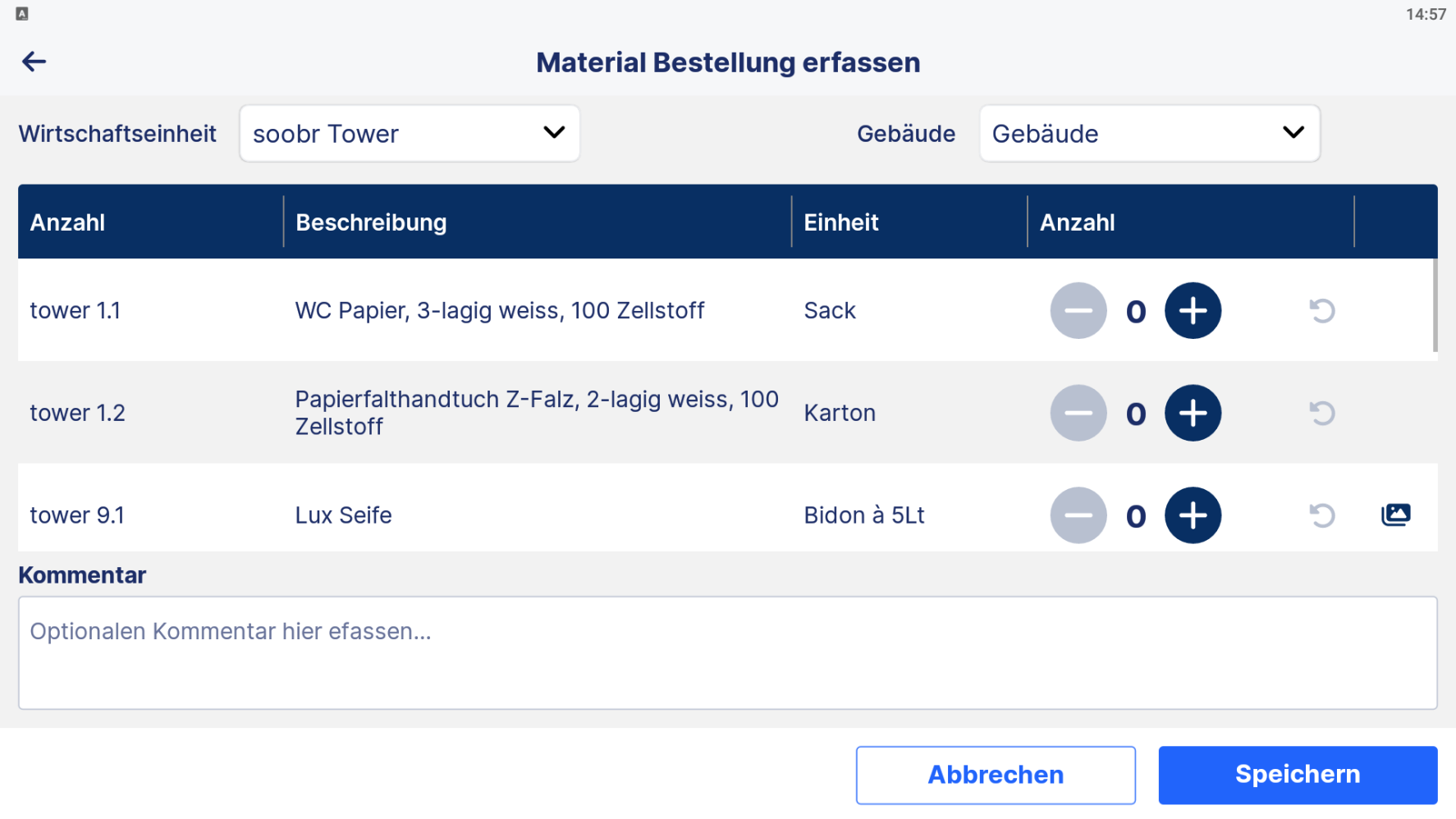Image resolution: width=1456 pixels, height=819 pixels.
Task: Add one Lux Seife Bidon
Action: tap(1193, 515)
